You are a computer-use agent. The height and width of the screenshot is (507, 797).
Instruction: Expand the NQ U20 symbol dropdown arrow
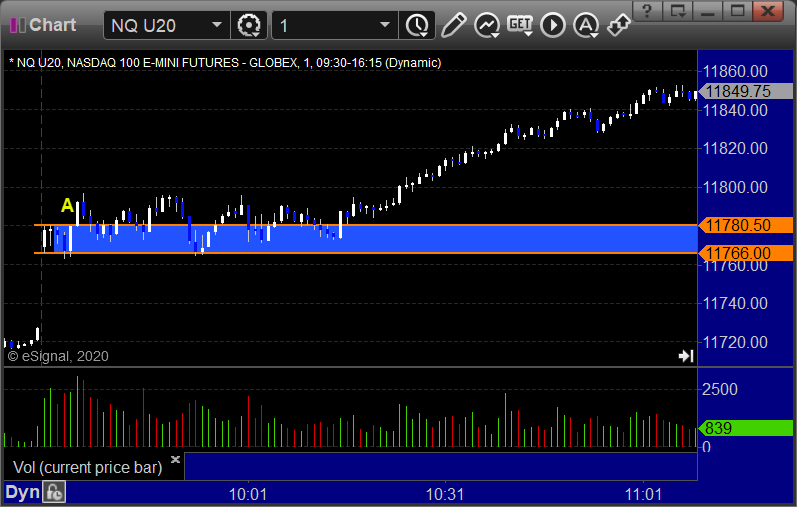pos(217,25)
